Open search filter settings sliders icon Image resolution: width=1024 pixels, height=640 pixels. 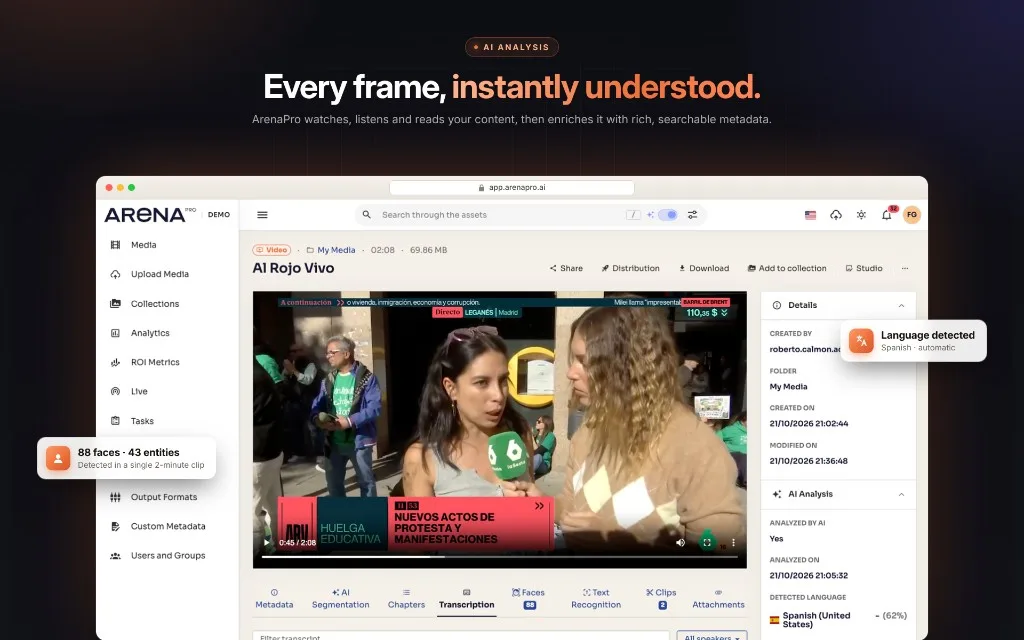point(692,215)
